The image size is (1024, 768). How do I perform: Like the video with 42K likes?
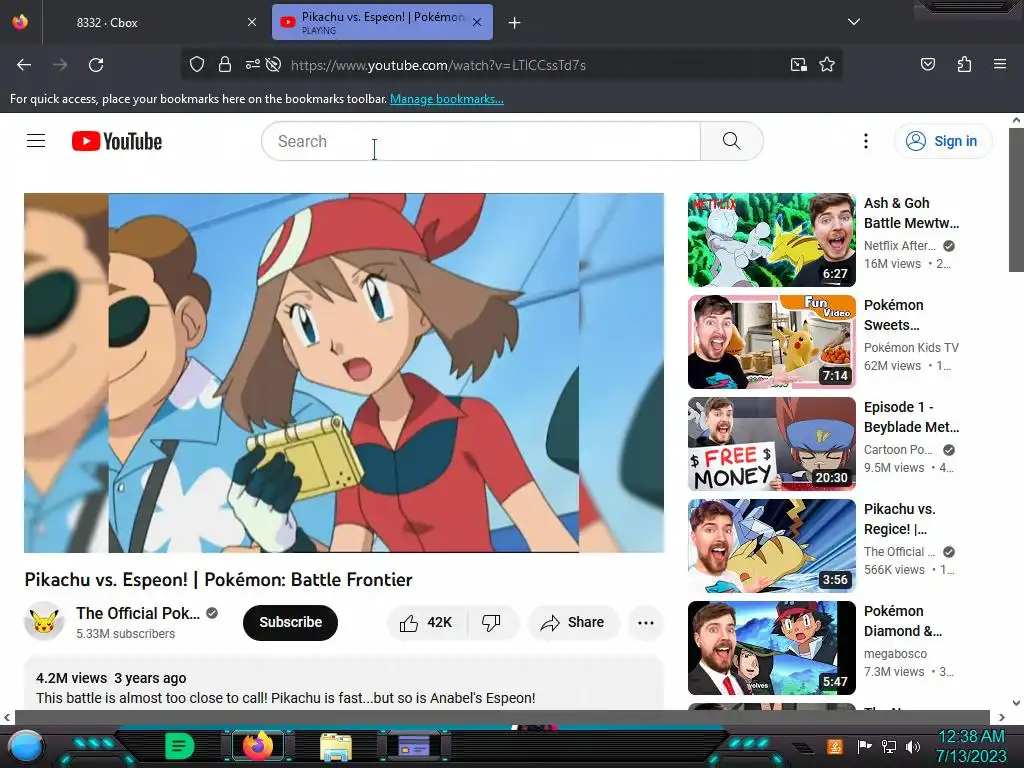pyautogui.click(x=426, y=622)
